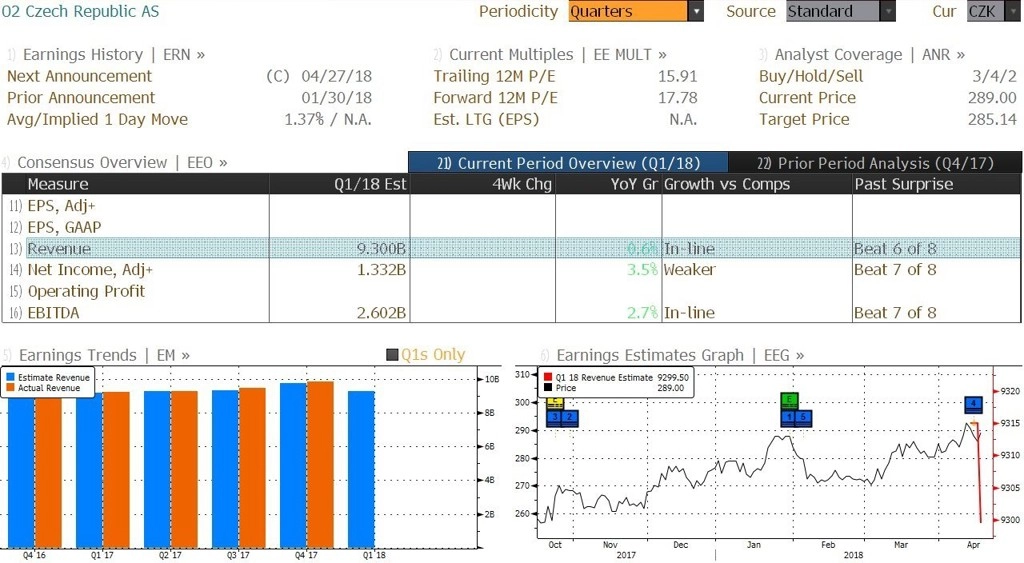1024x563 pixels.
Task: Click the blue 1 marker on estimates graph
Action: tap(789, 417)
